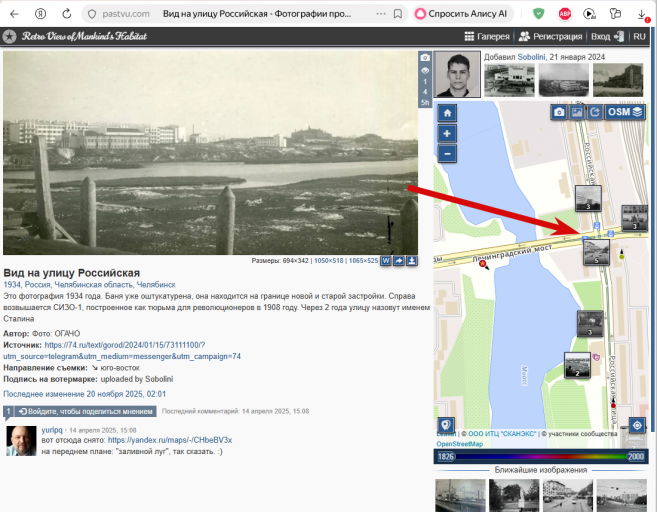Open yuripq's avatar picture
The width and height of the screenshot is (657, 512).
(21, 441)
